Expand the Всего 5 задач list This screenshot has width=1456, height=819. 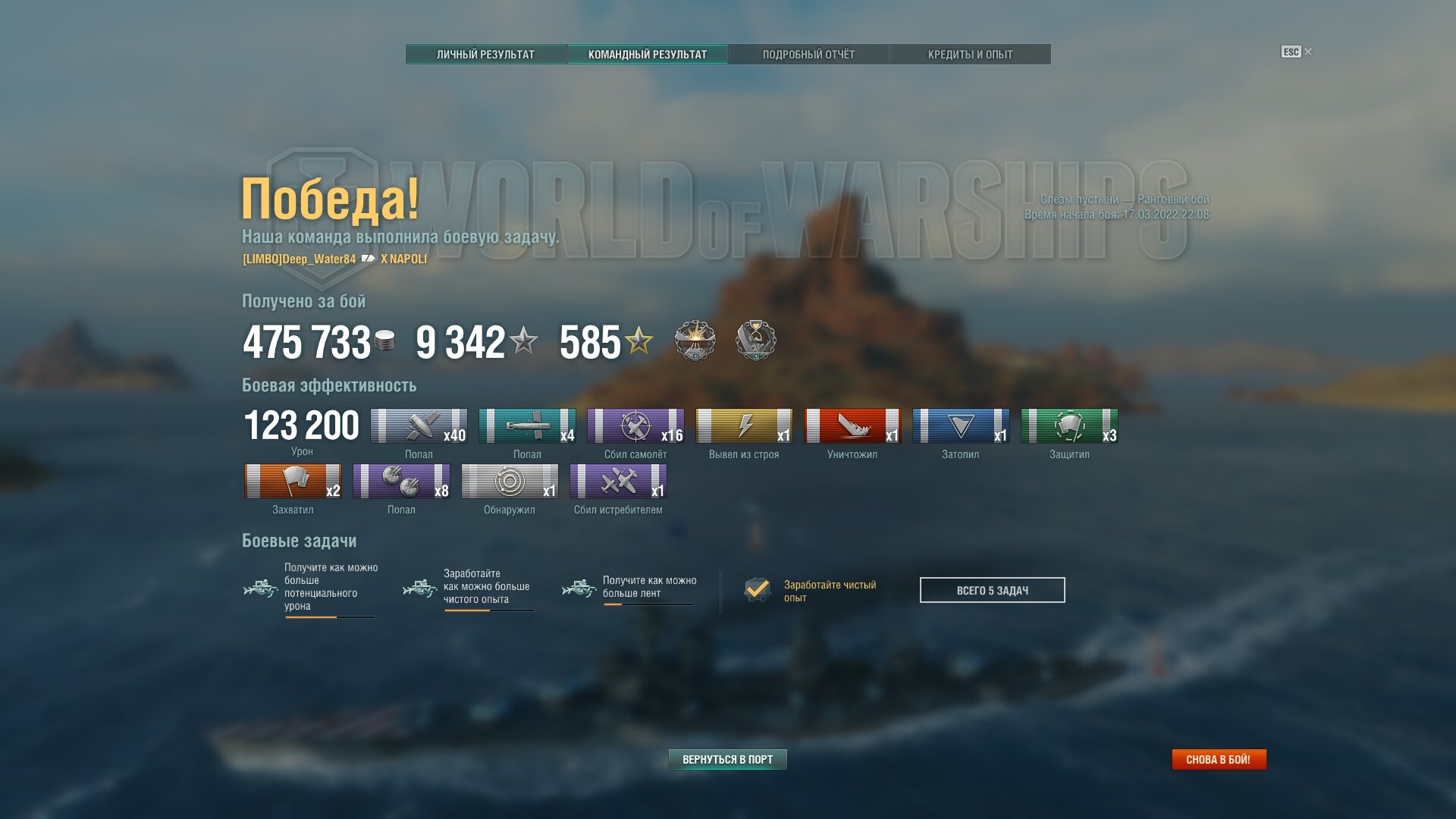point(992,590)
